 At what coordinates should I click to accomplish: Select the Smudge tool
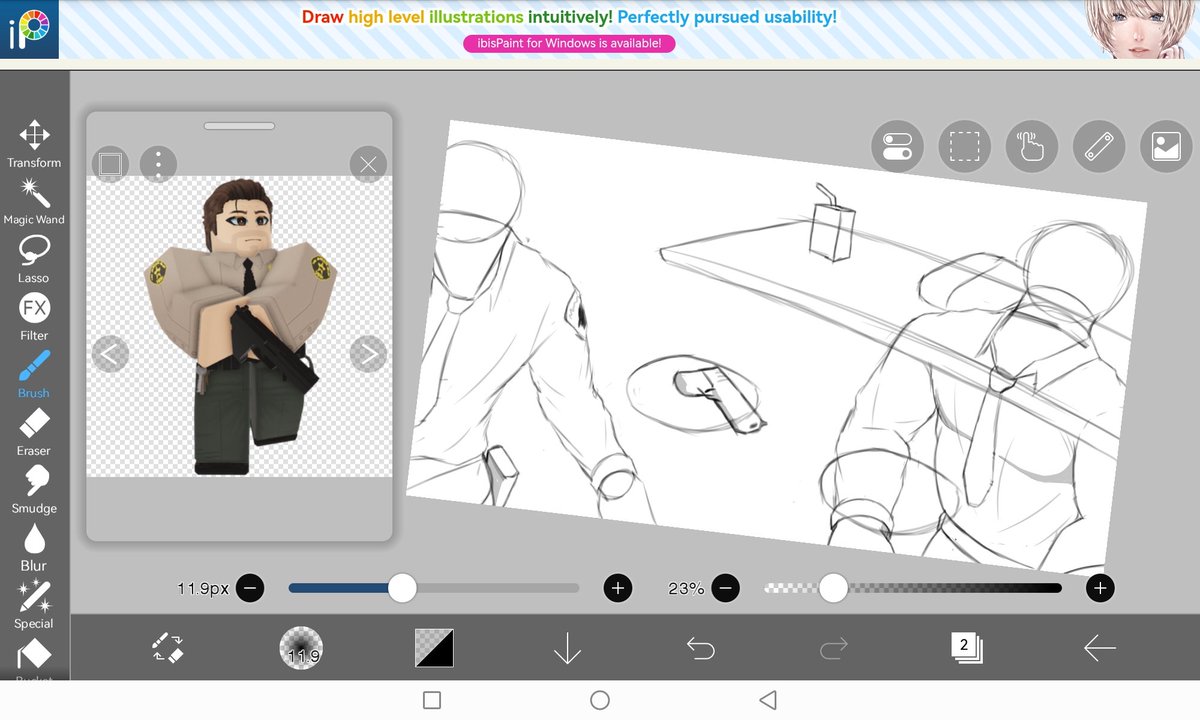(x=34, y=490)
